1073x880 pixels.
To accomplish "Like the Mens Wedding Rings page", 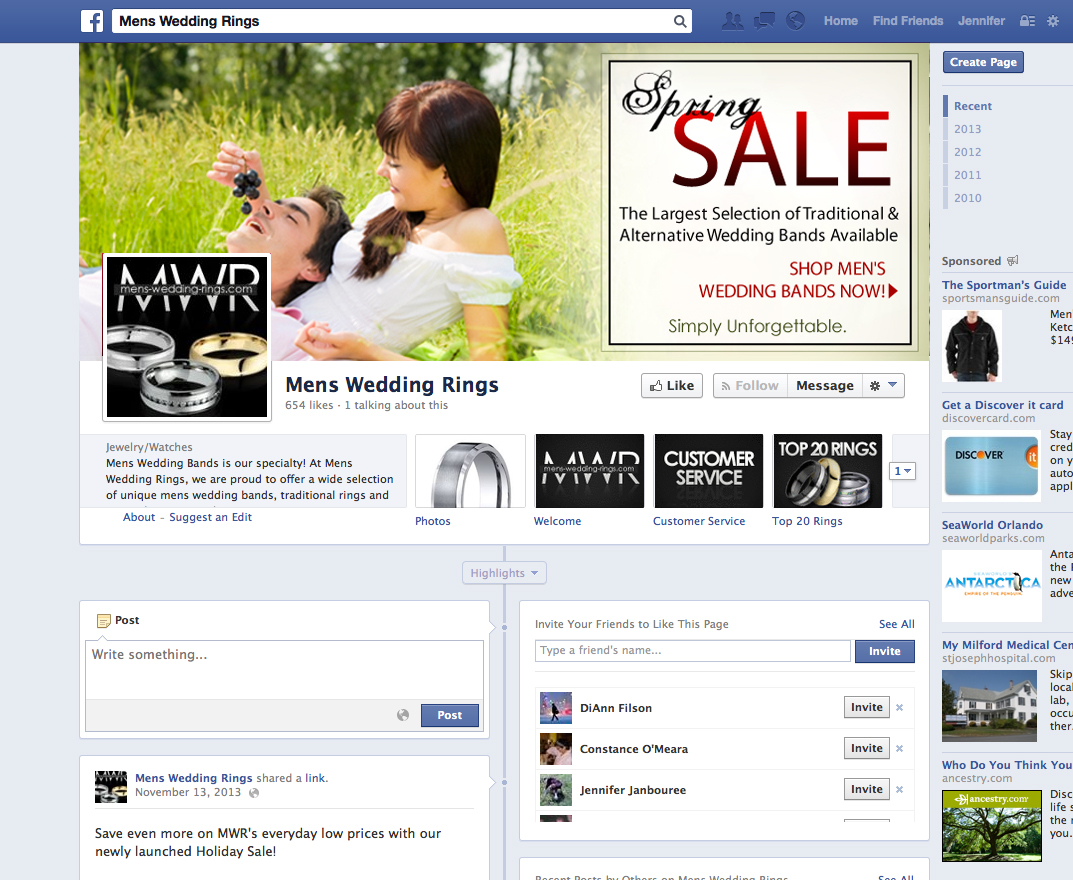I will click(x=672, y=385).
